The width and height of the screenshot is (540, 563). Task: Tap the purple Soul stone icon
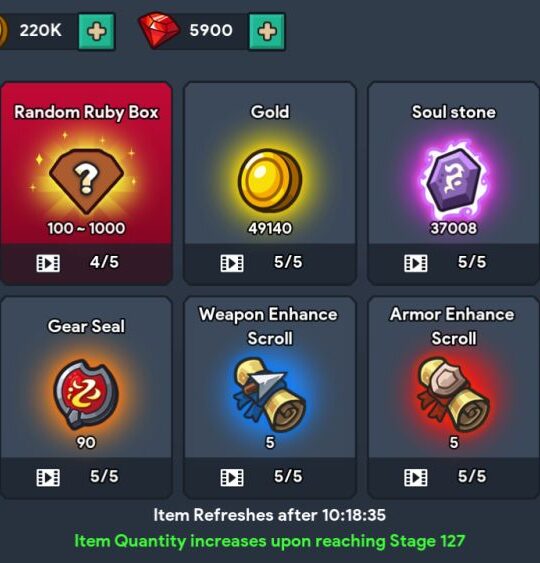[454, 180]
